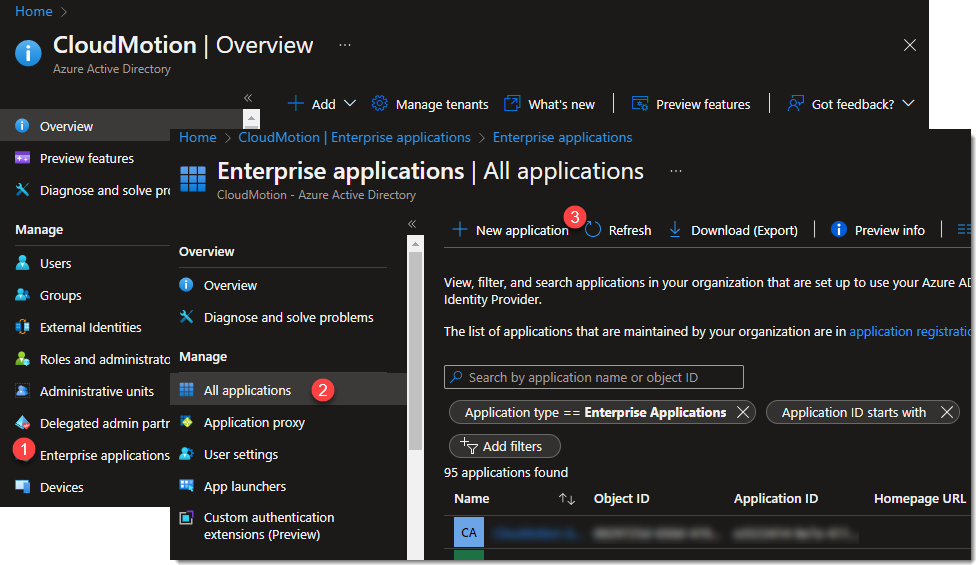Click the Refresh icon in toolbar

point(594,230)
